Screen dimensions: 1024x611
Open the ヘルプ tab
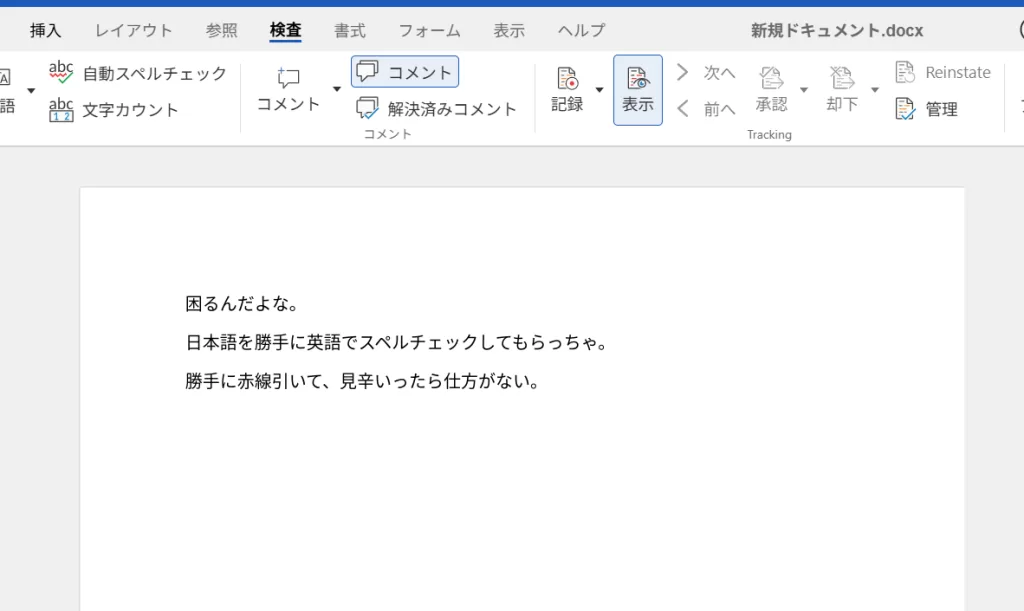point(580,30)
